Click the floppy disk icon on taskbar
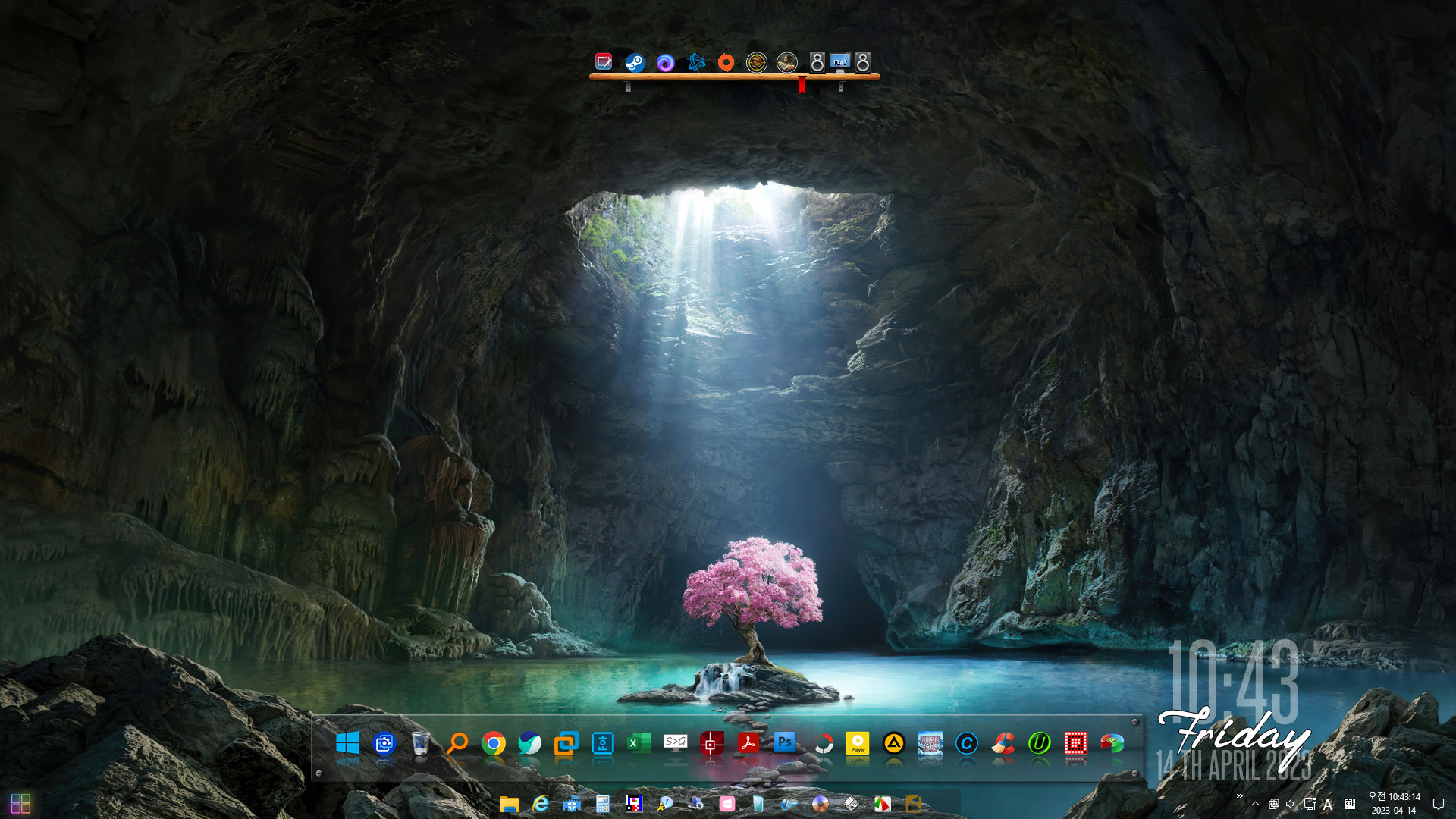 852,804
